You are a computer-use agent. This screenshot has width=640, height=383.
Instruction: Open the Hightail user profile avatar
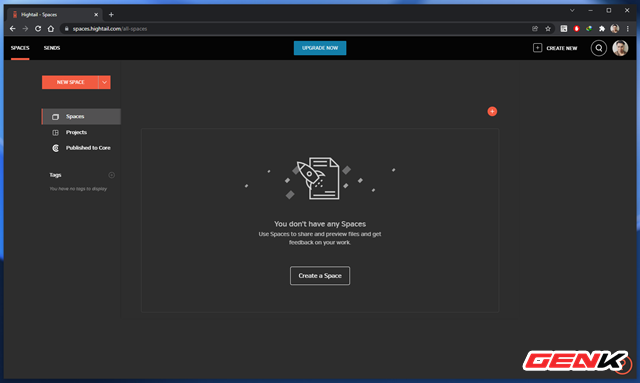click(x=620, y=48)
